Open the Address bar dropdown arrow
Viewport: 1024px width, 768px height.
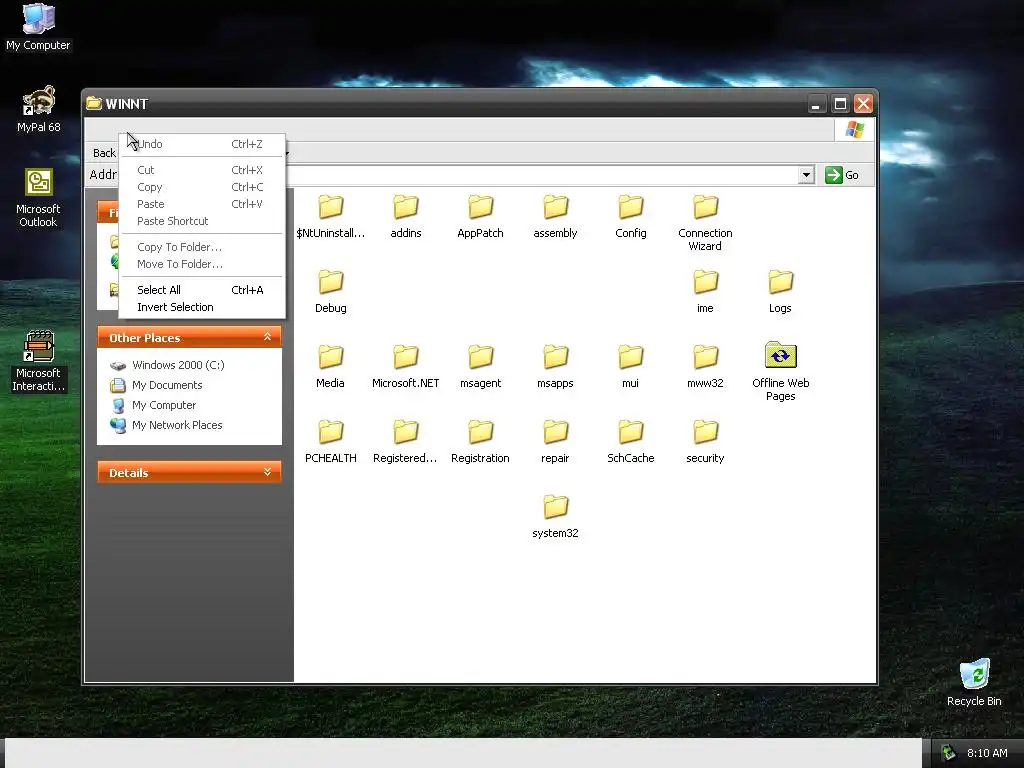(807, 175)
